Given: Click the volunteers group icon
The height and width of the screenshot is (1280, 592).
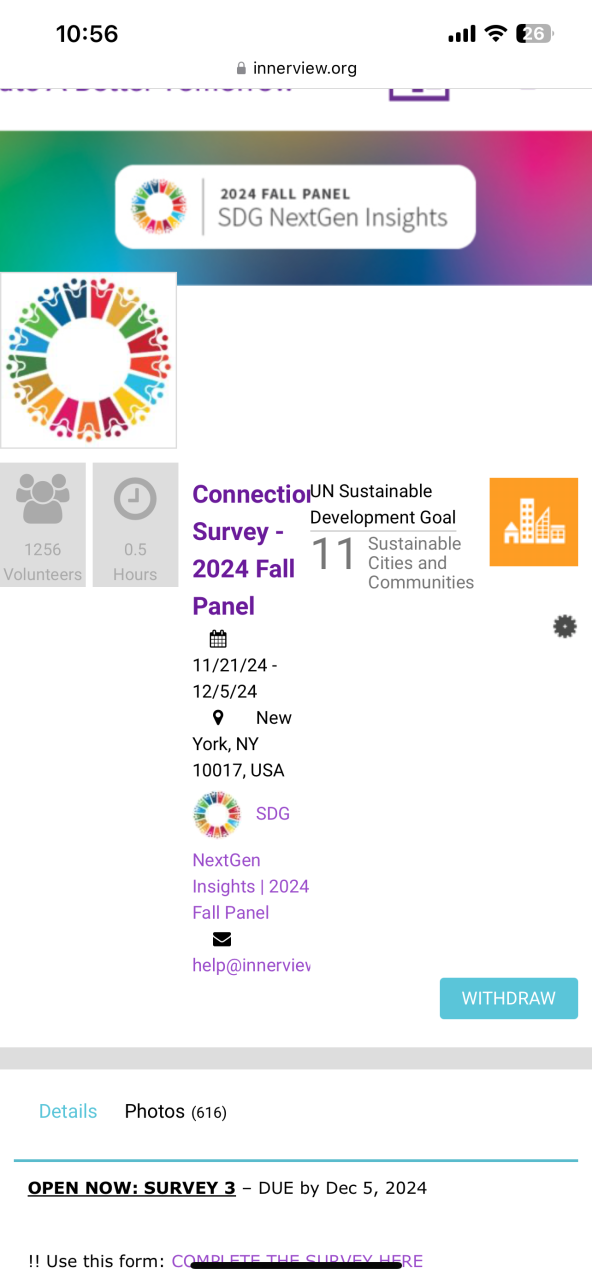Looking at the screenshot, I should 43,499.
